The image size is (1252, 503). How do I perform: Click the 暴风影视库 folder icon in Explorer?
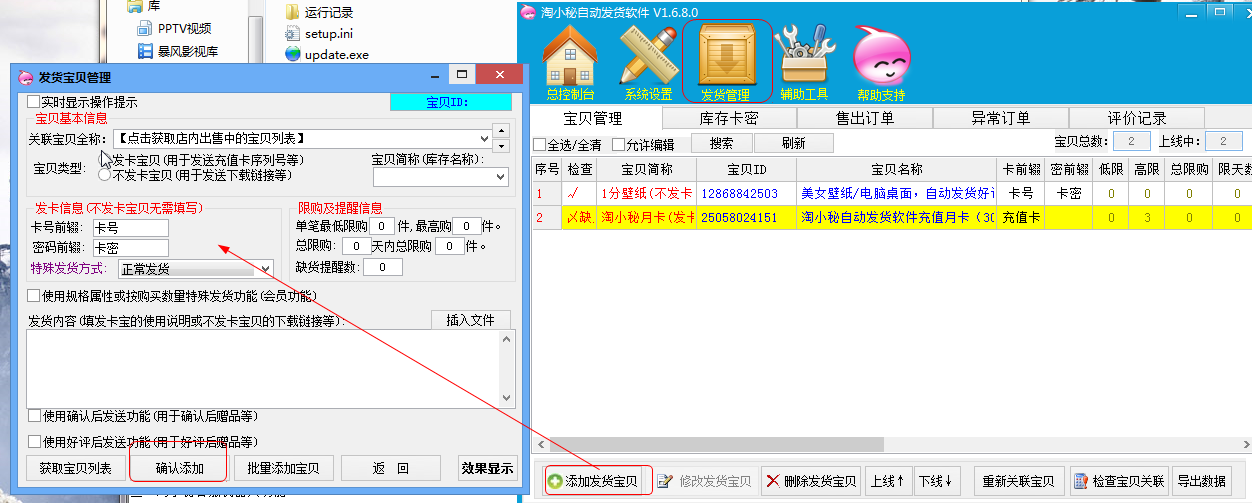pyautogui.click(x=144, y=51)
